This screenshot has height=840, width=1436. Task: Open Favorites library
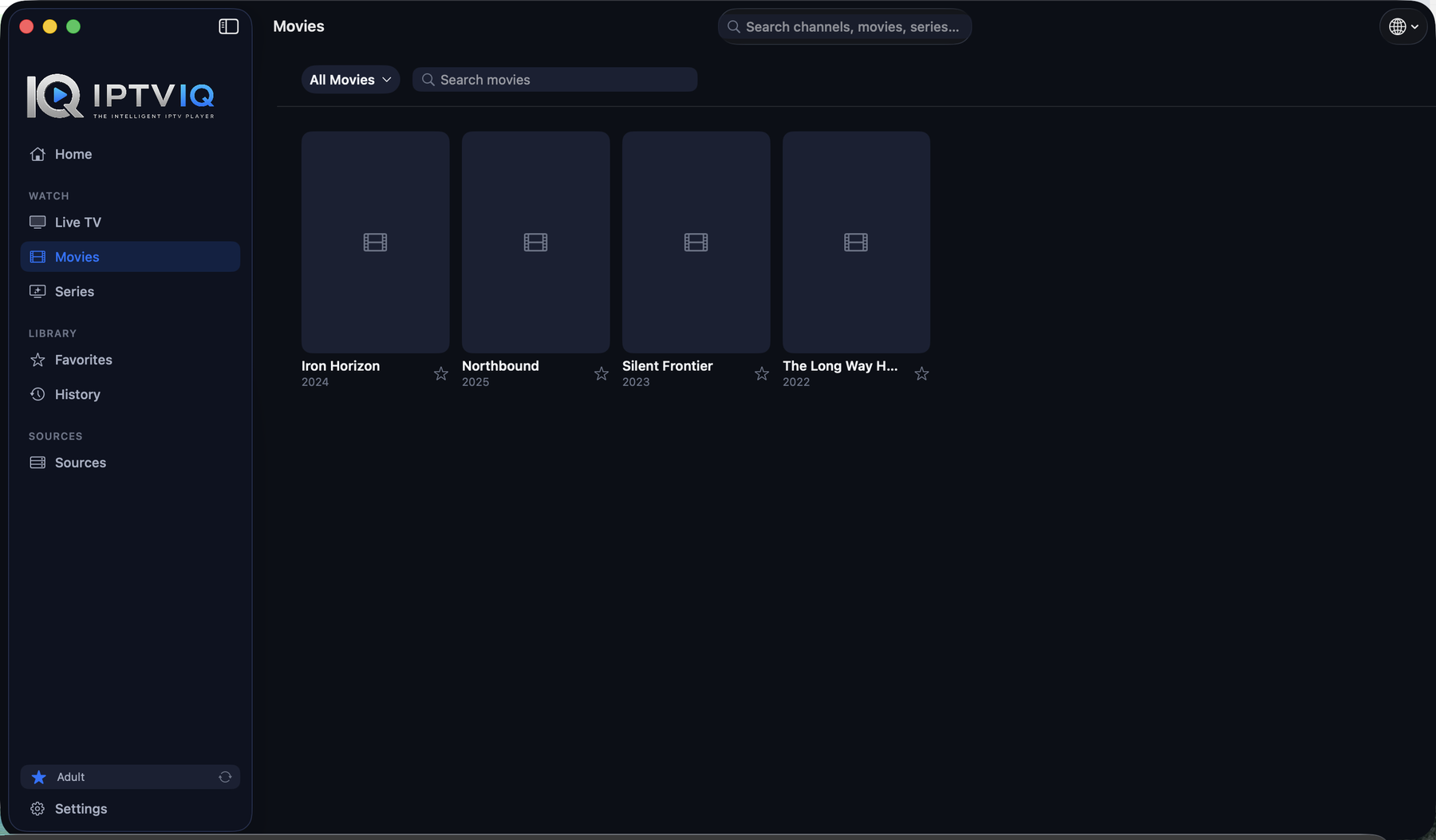(x=130, y=360)
